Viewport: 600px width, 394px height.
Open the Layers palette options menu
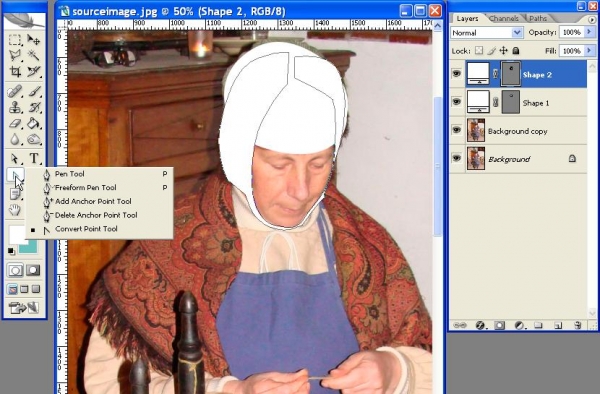pyautogui.click(x=592, y=19)
